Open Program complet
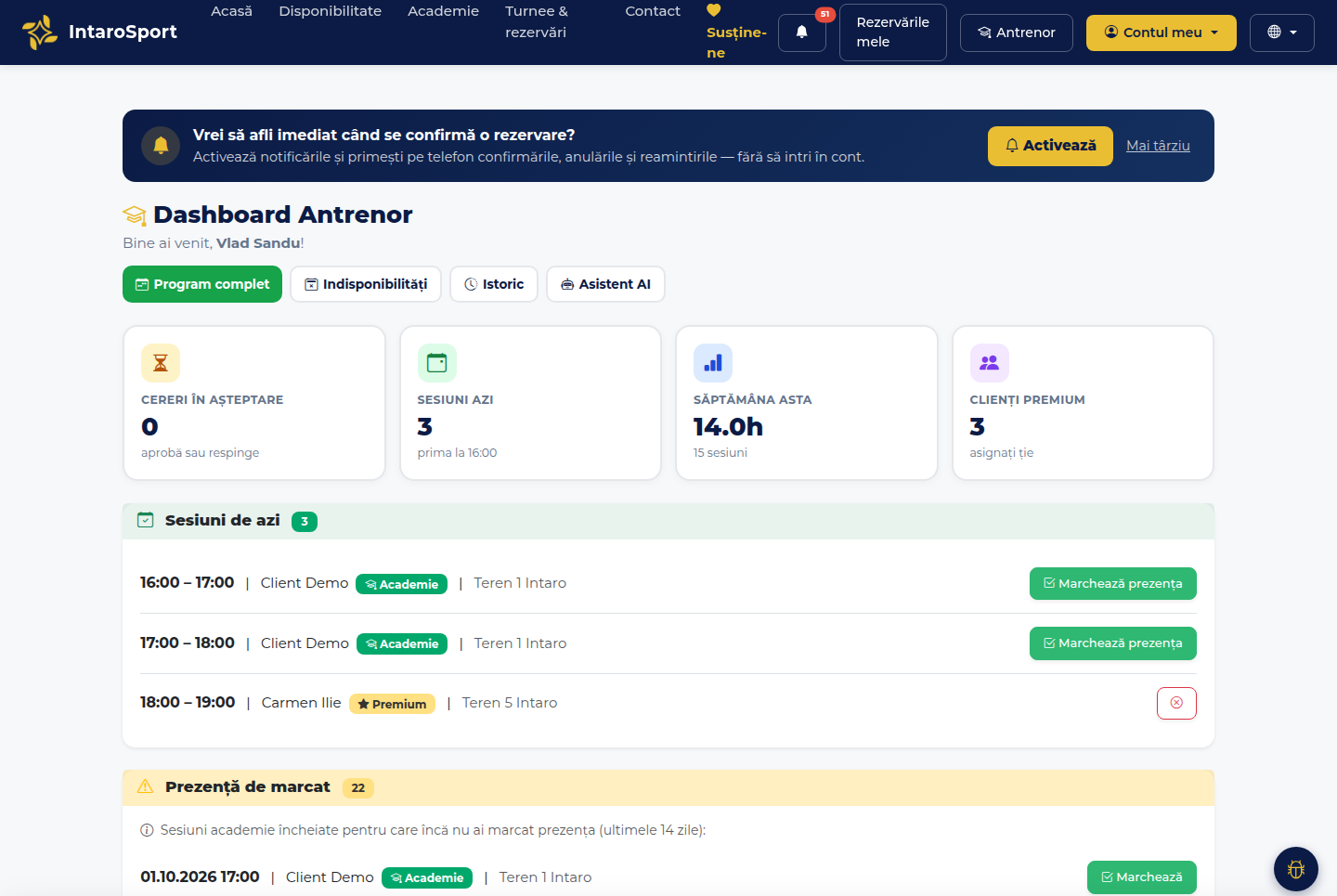 coord(202,284)
